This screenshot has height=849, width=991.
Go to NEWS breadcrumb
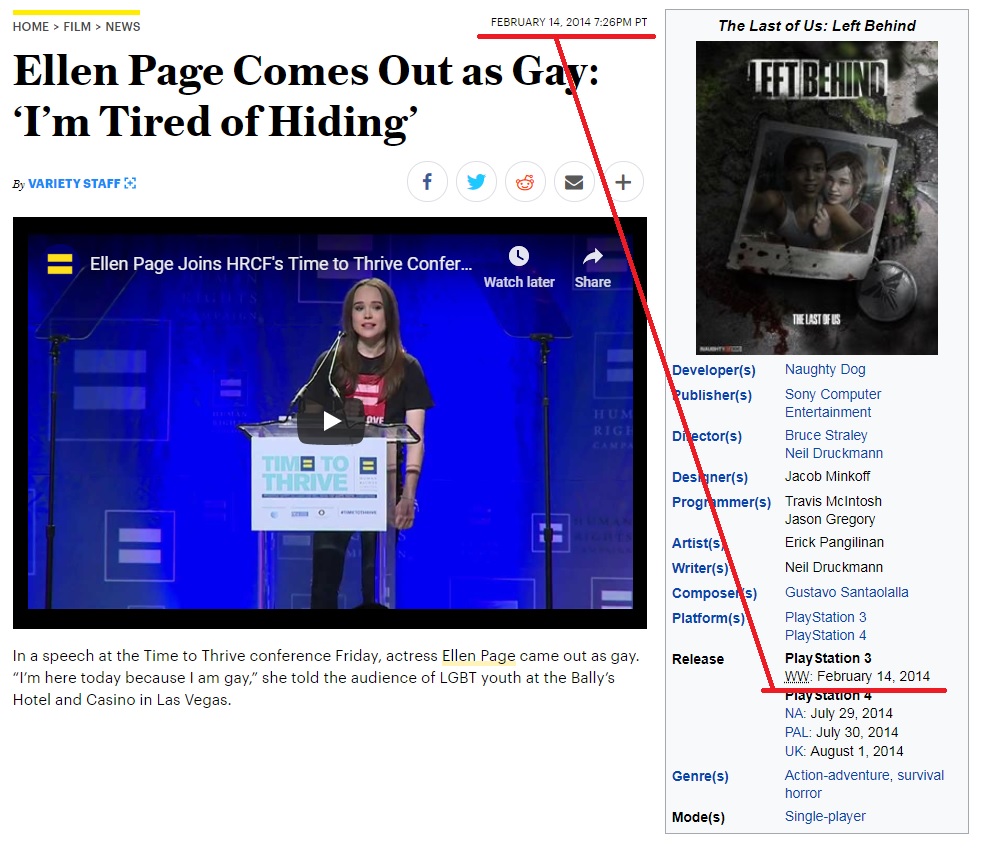(x=123, y=27)
